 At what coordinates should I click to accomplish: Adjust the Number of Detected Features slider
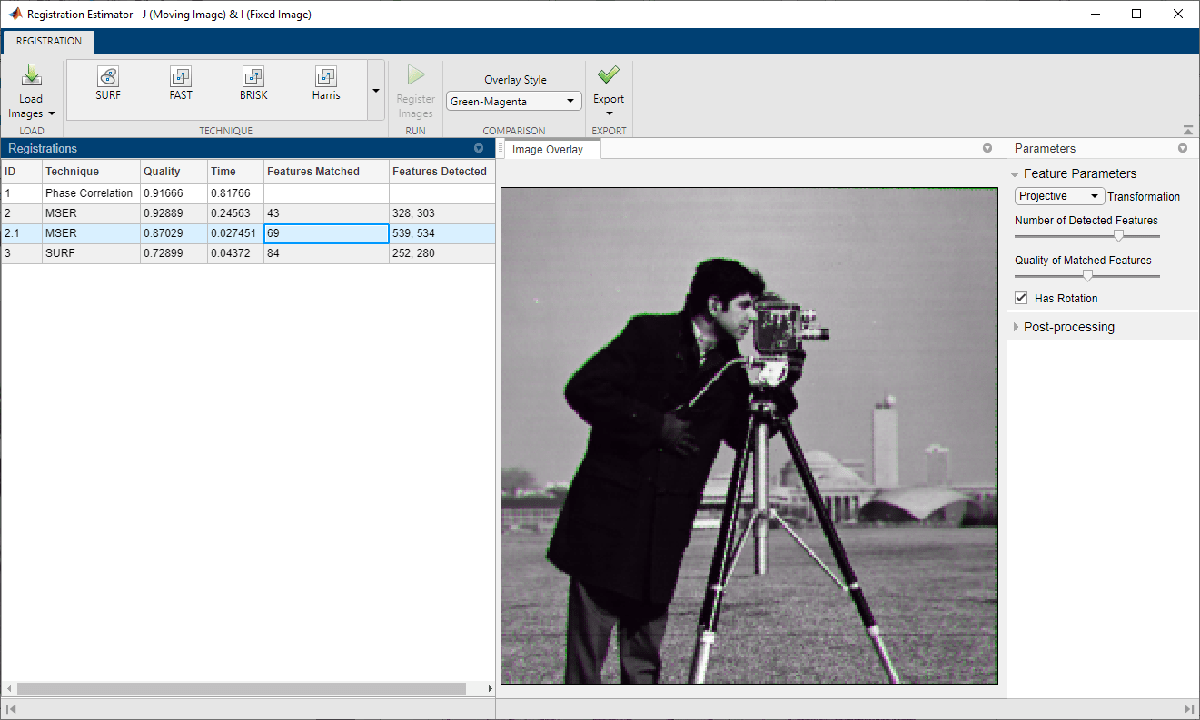tap(1119, 236)
